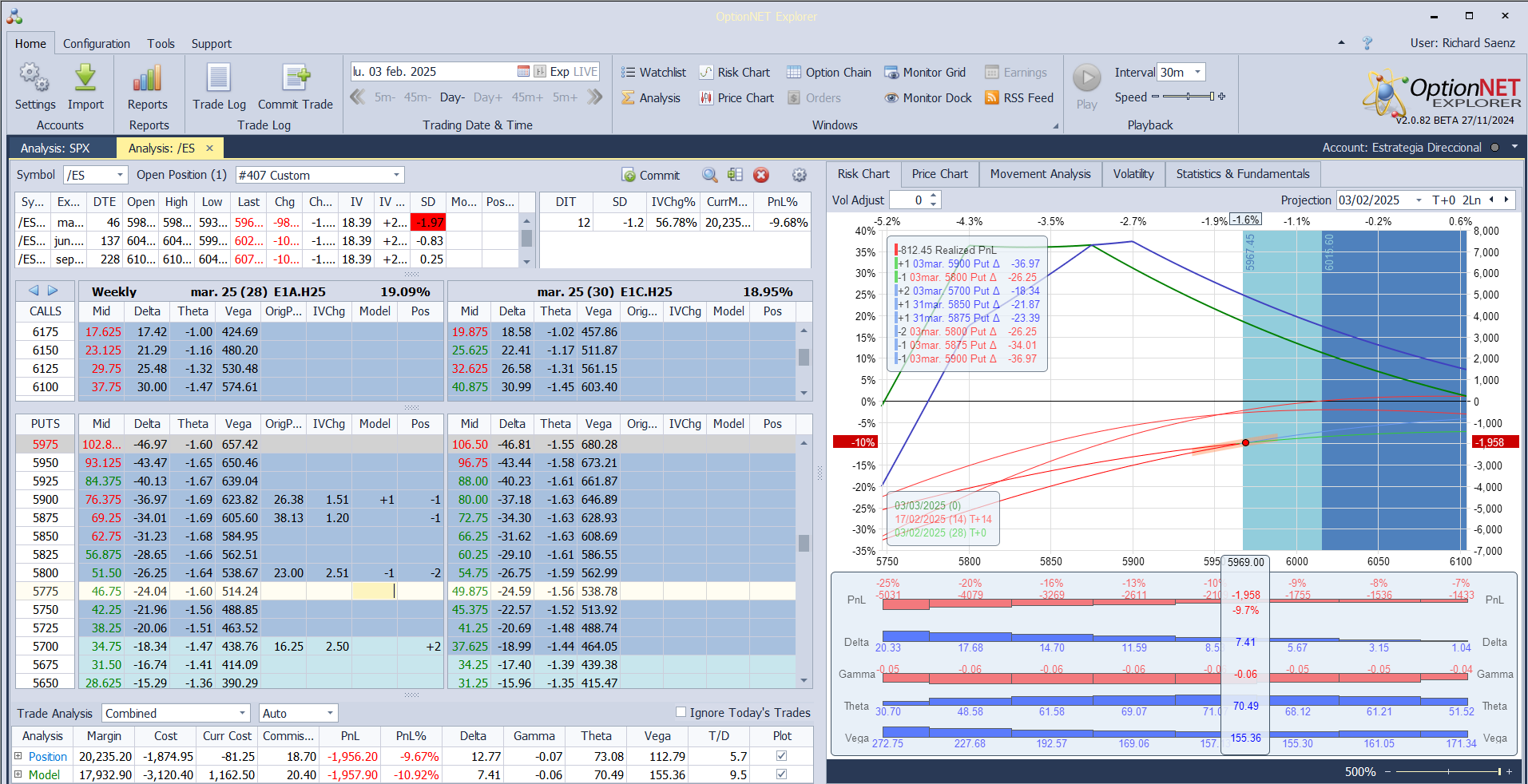The height and width of the screenshot is (784, 1528).
Task: Increase chart zoom with plus button
Action: click(x=1509, y=771)
